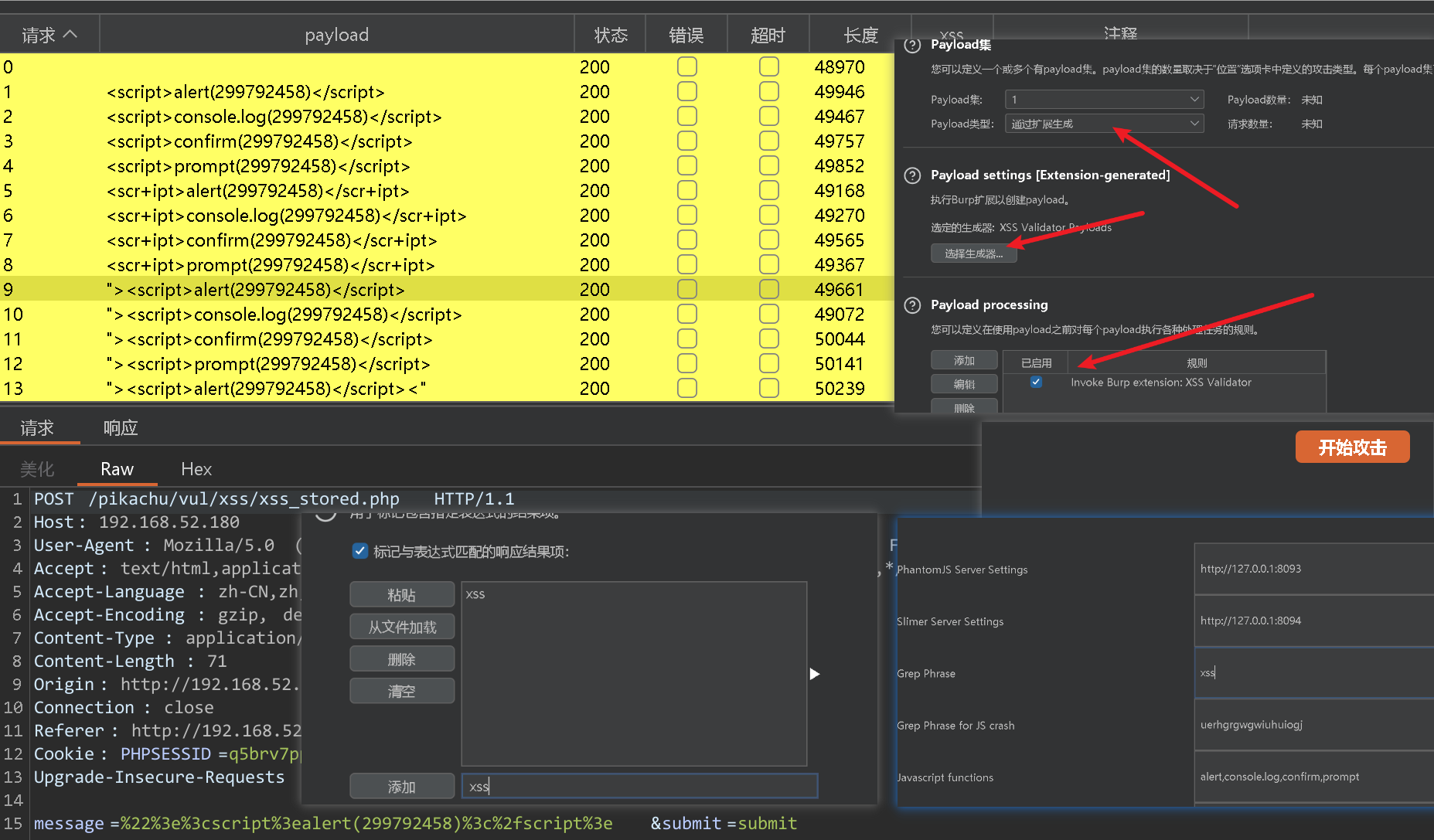Toggle 错误 checkbox in row 13
1434x840 pixels.
point(687,389)
